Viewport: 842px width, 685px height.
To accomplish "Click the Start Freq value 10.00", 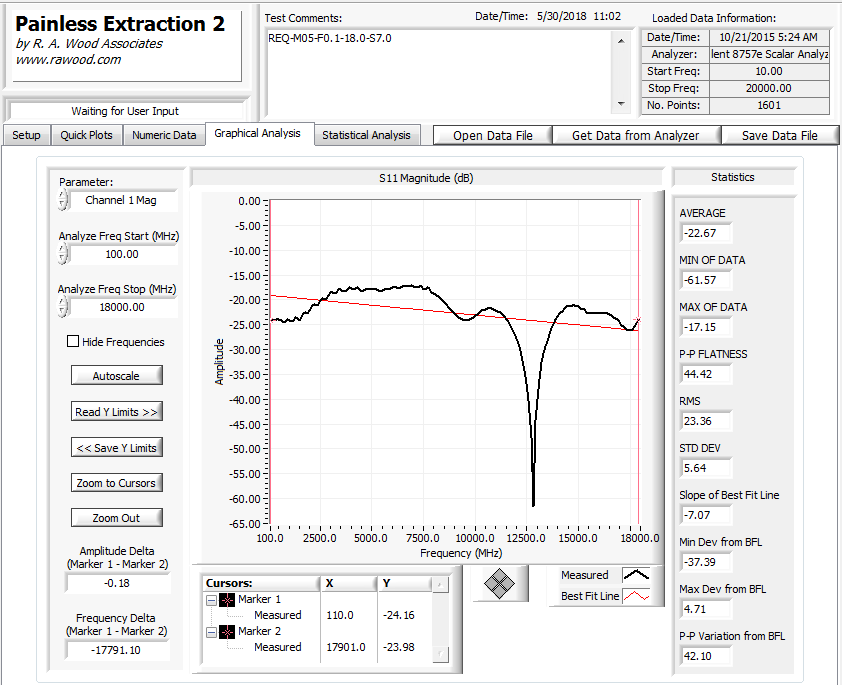I will (769, 71).
